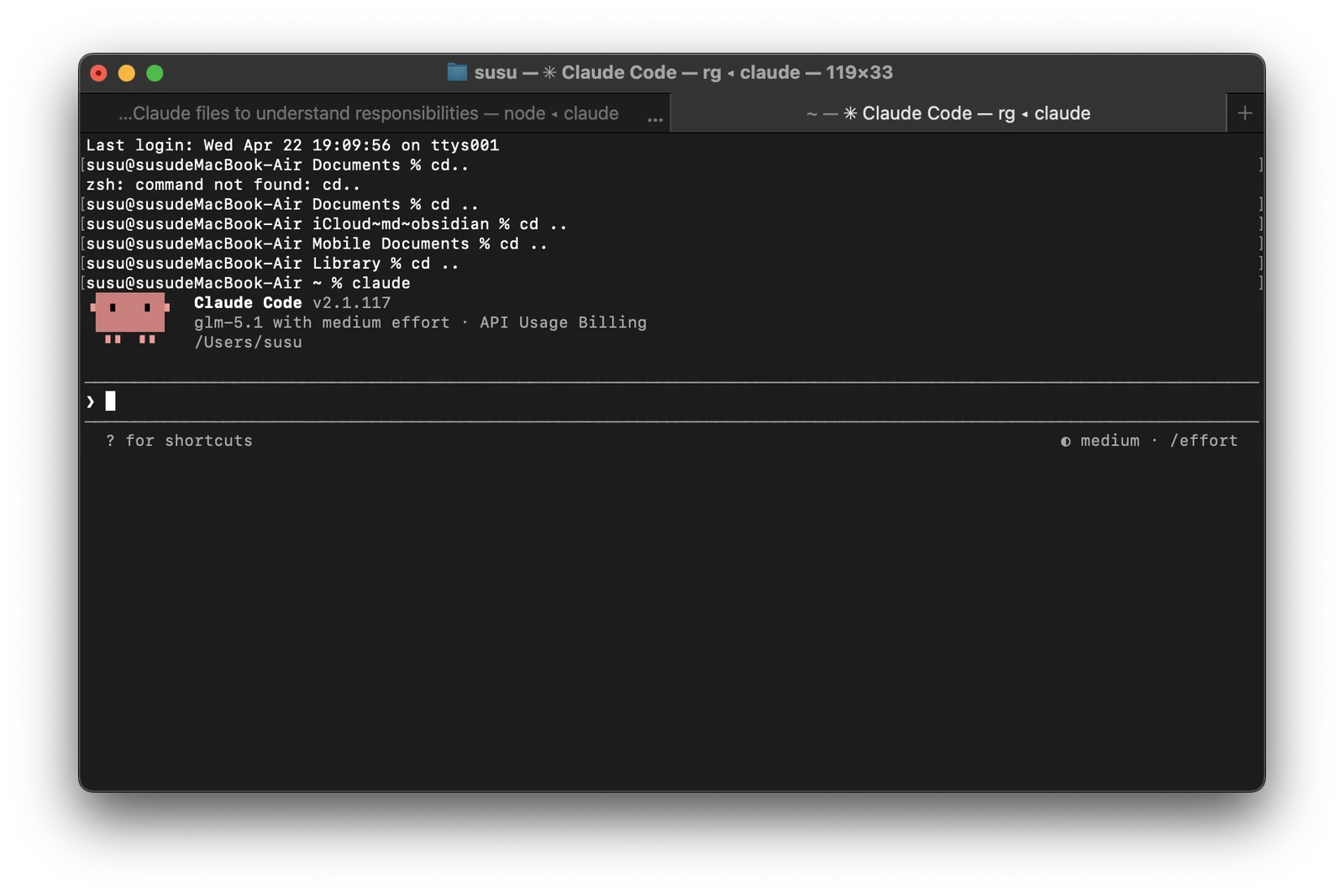
Task: Click the "~ % claude" command line
Action: tap(248, 283)
